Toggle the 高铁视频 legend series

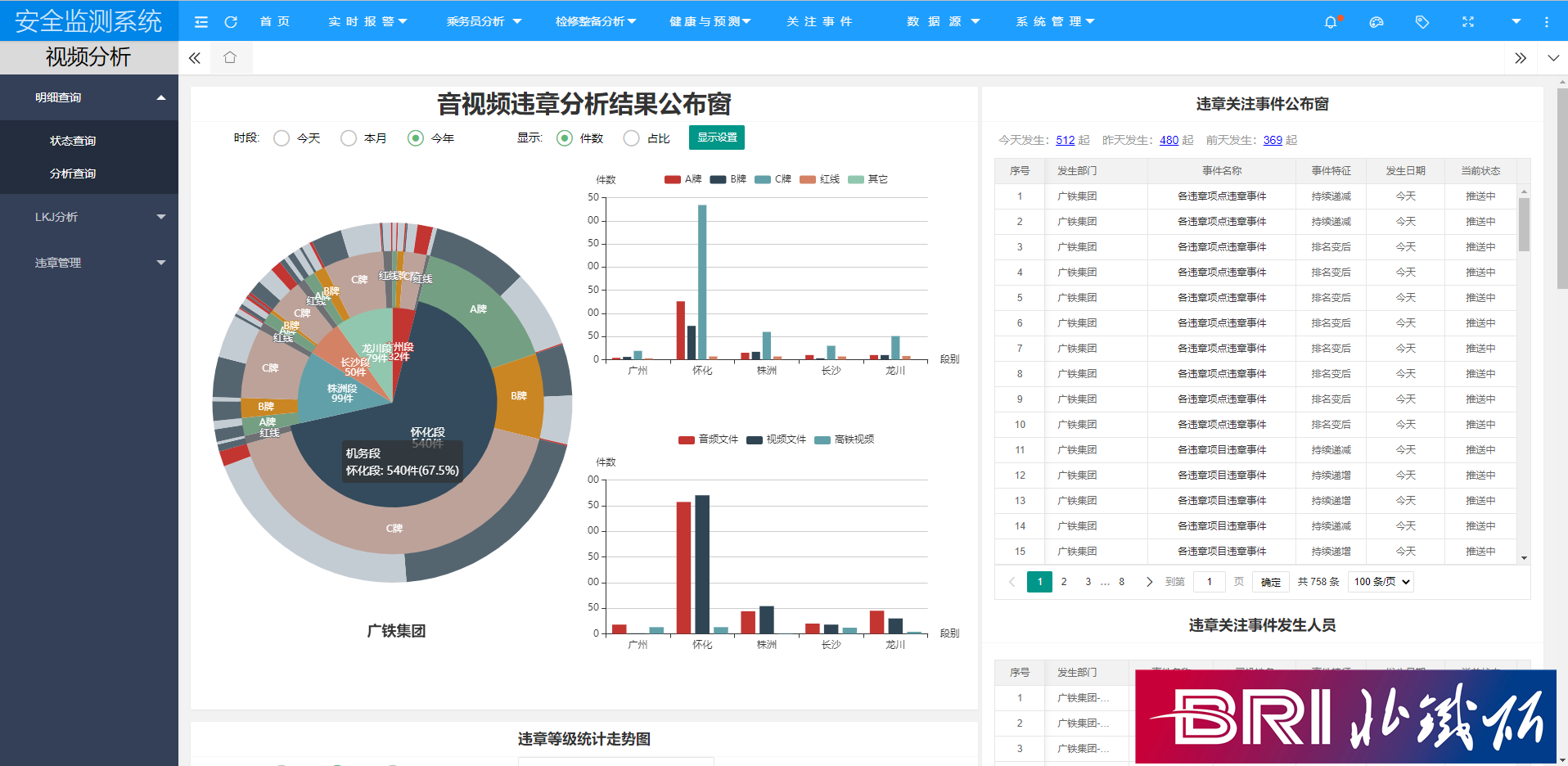[845, 439]
